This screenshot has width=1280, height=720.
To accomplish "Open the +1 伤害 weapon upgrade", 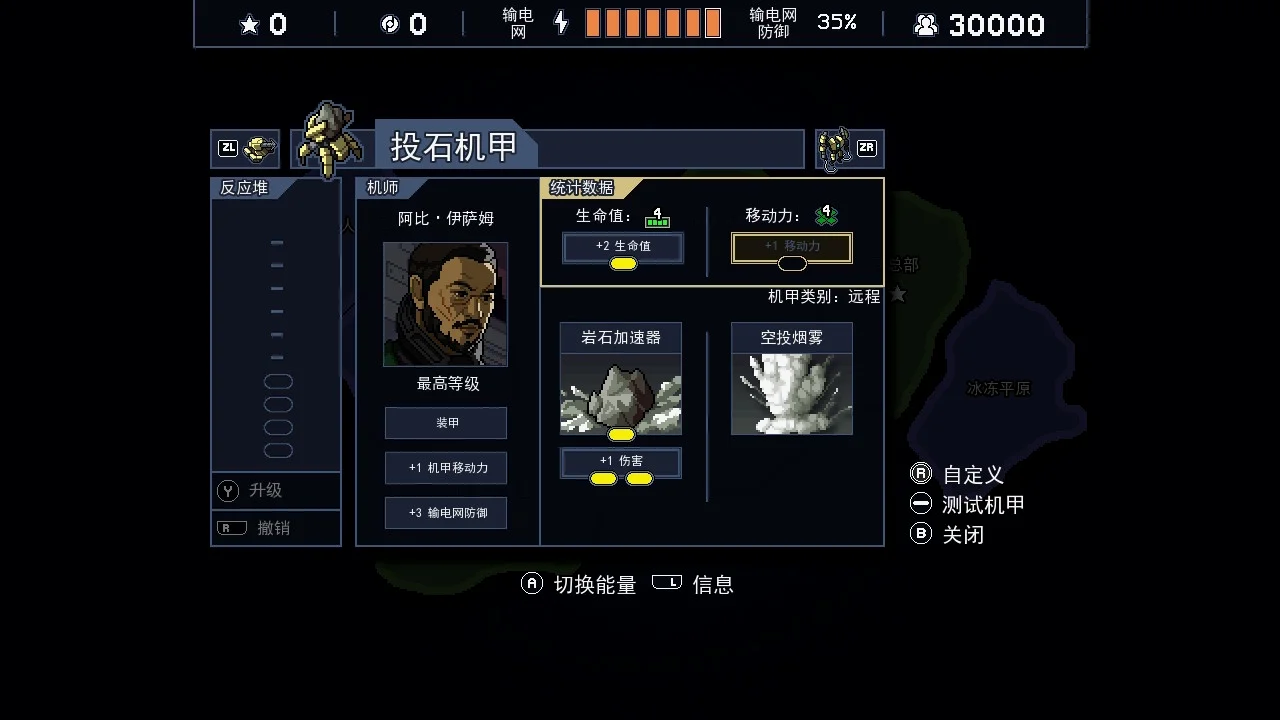I will (621, 461).
